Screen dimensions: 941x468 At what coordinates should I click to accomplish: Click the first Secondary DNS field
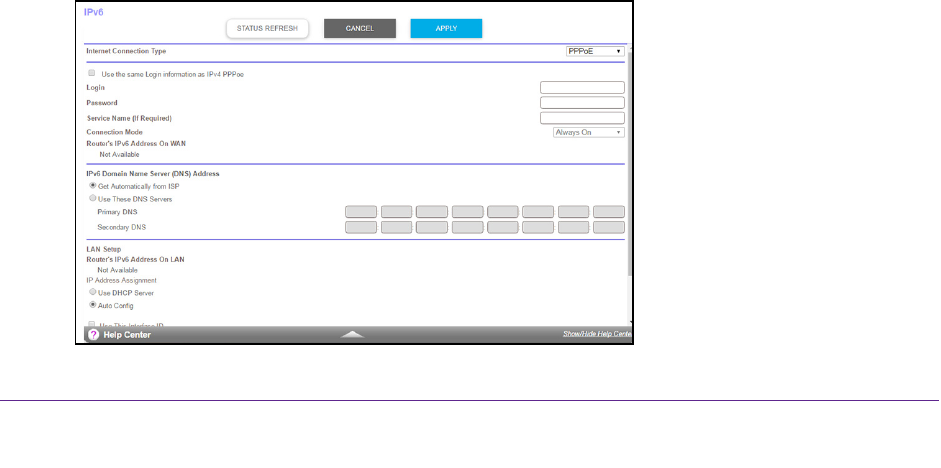[361, 227]
